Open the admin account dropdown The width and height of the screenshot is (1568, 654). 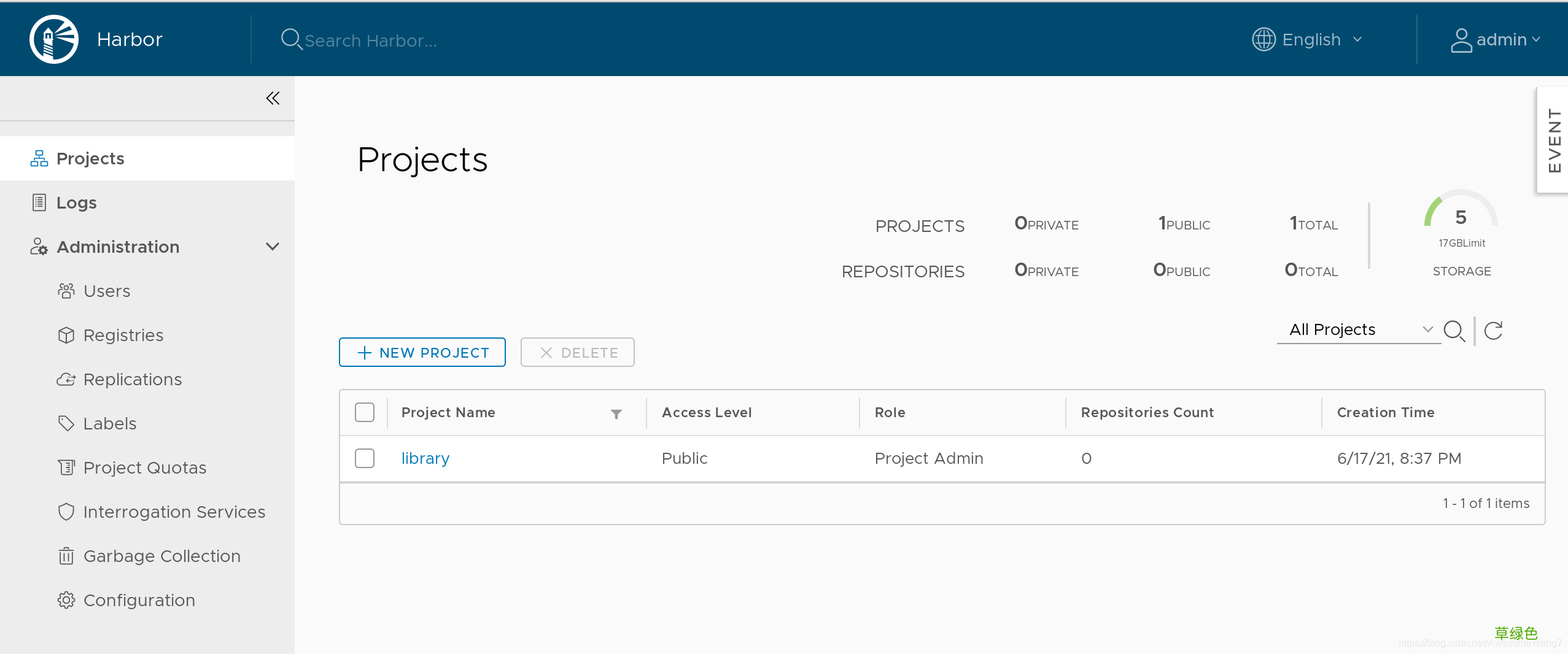pos(1497,39)
